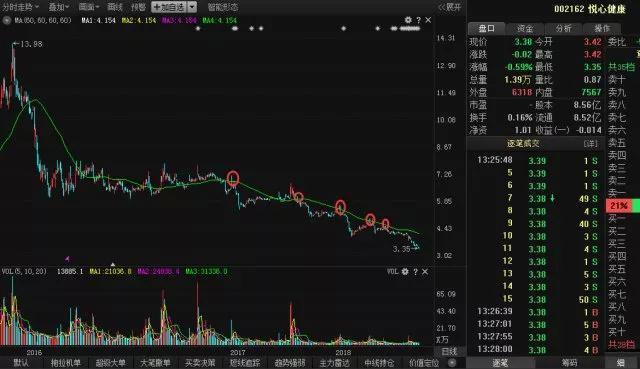The height and width of the screenshot is (369, 640).
Task: Expand the collapsed panel via 展开
Action: (x=449, y=7)
